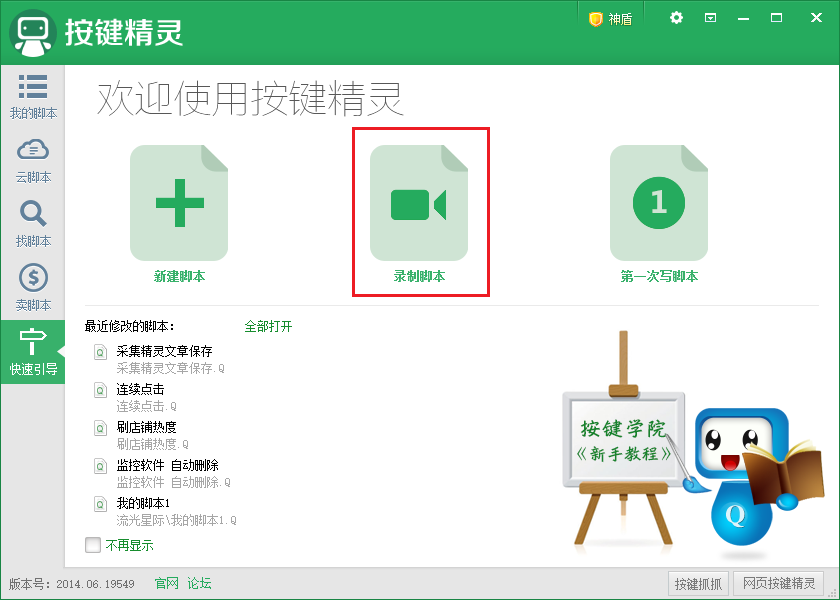This screenshot has width=840, height=600.
Task: Click the 不再显示 label text
Action: point(130,545)
